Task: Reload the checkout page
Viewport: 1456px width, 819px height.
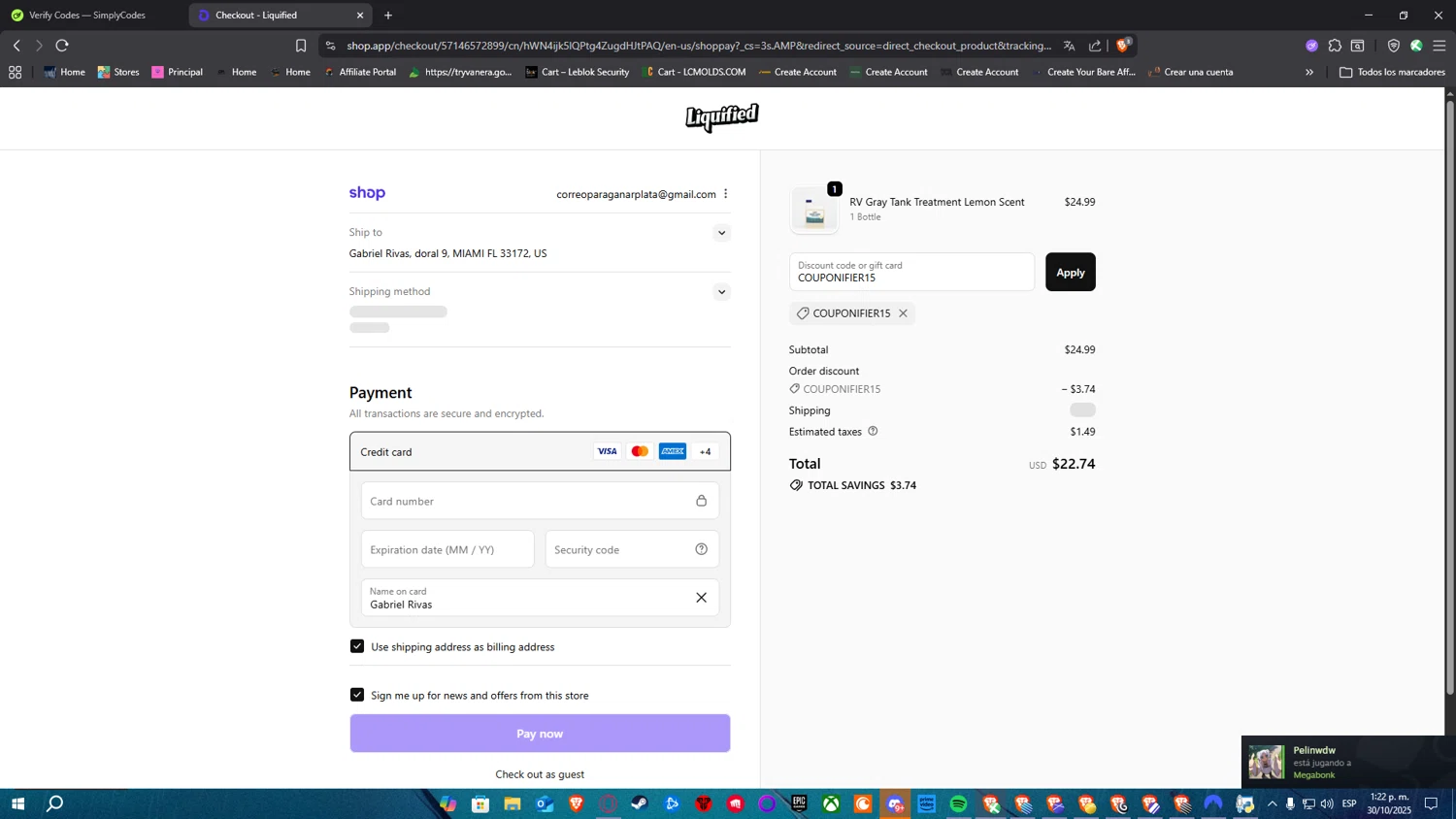Action: coord(62,46)
